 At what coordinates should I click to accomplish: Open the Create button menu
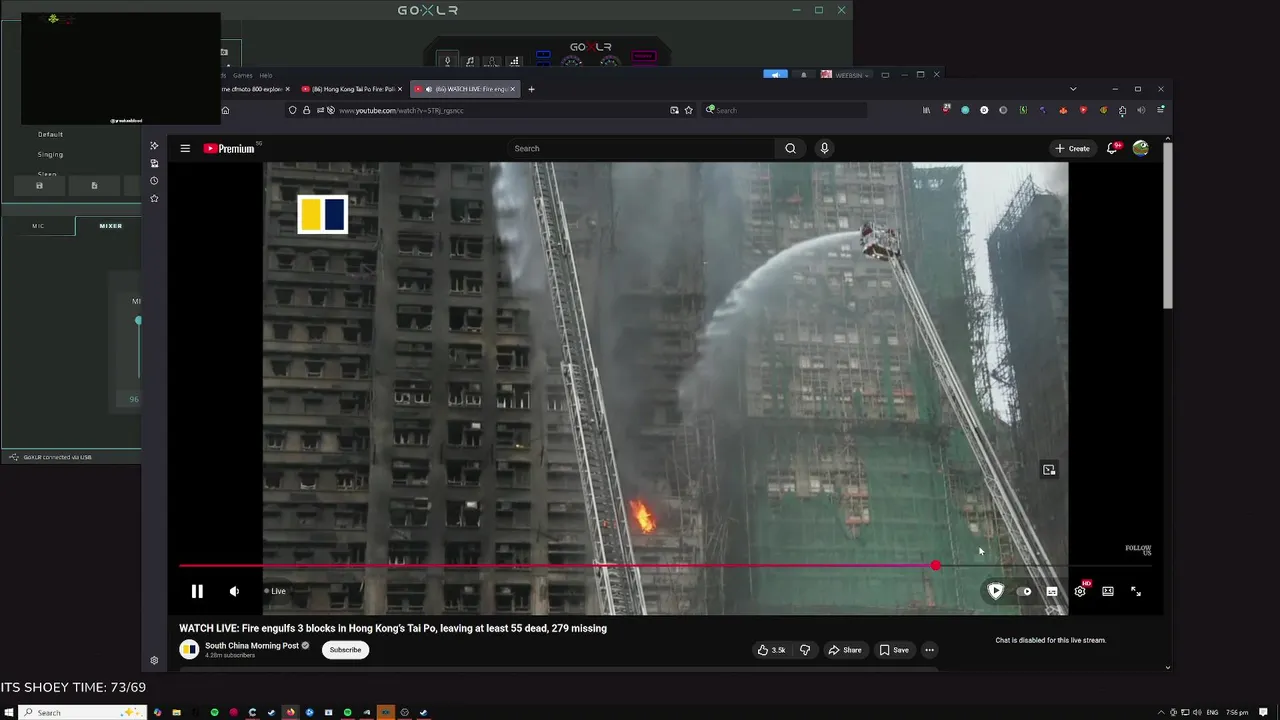[1072, 148]
